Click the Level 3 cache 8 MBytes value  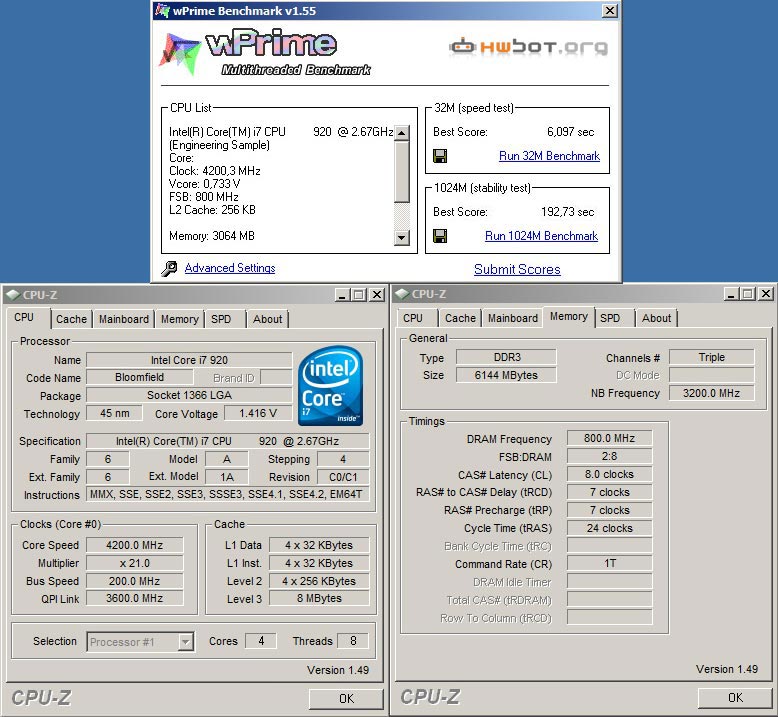[x=319, y=598]
